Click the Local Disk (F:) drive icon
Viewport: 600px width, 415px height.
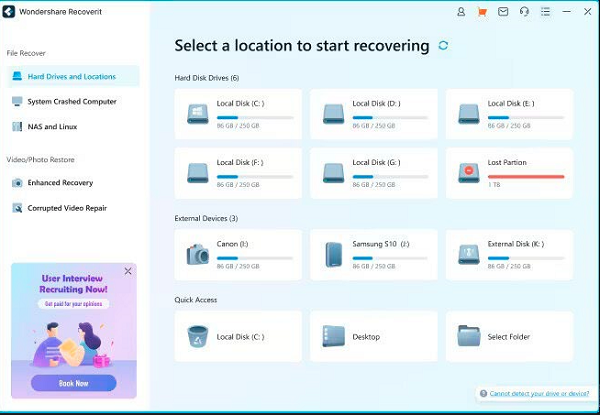coord(198,173)
